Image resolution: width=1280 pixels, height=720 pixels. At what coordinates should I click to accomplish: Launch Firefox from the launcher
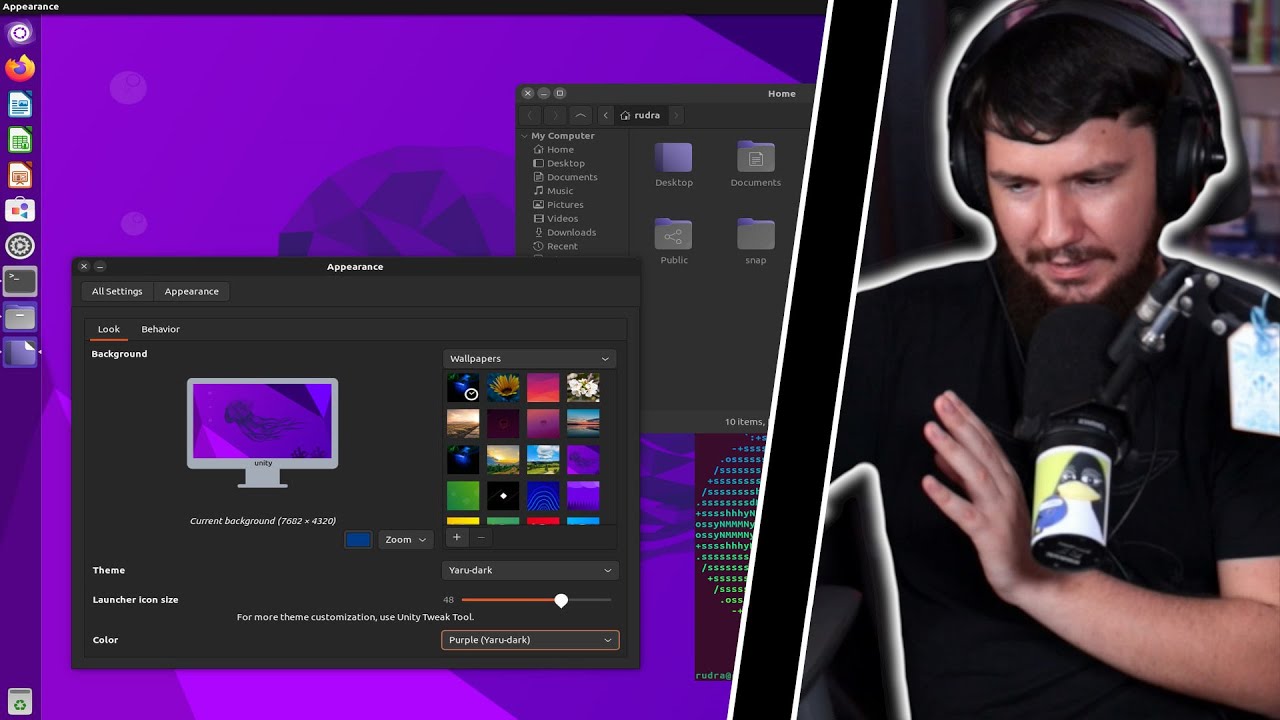tap(20, 68)
